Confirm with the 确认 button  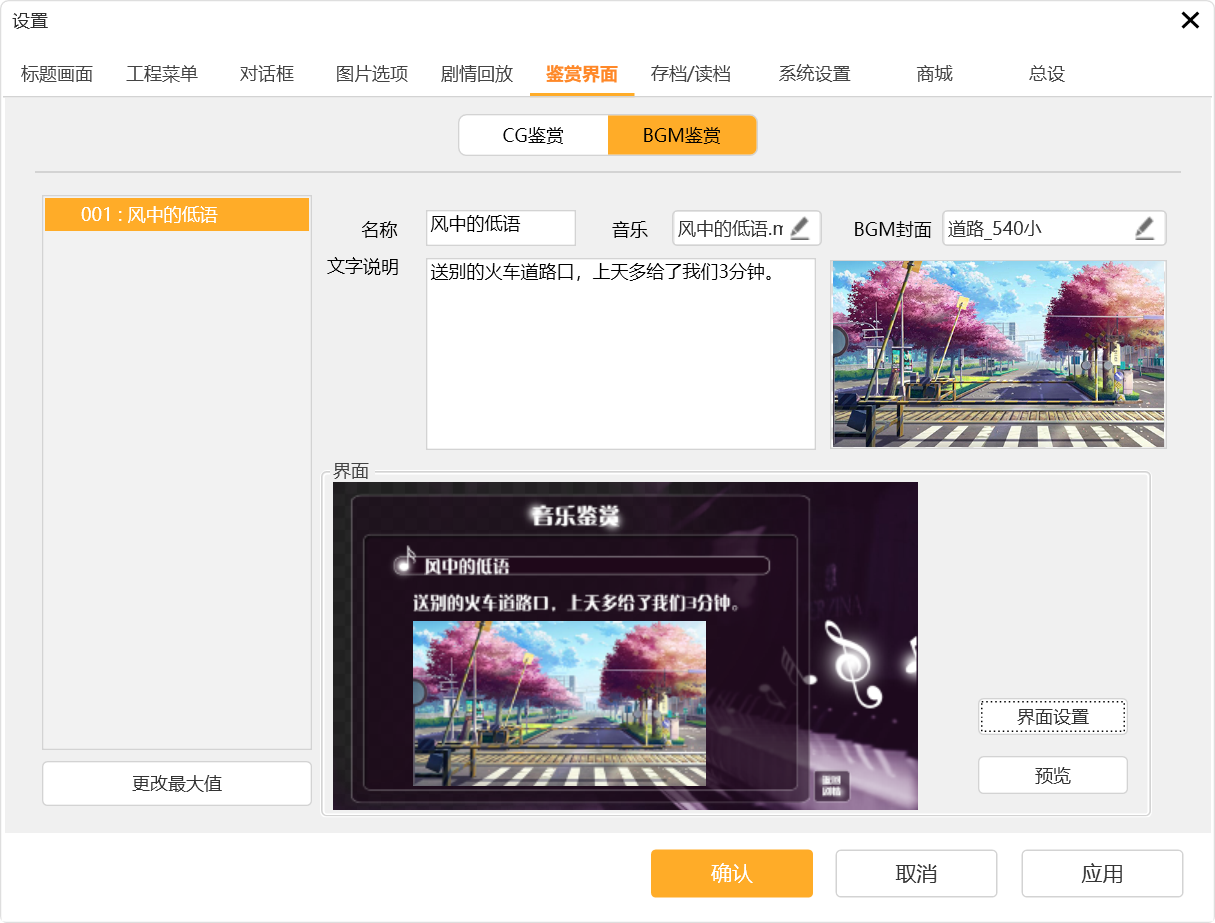(x=731, y=873)
